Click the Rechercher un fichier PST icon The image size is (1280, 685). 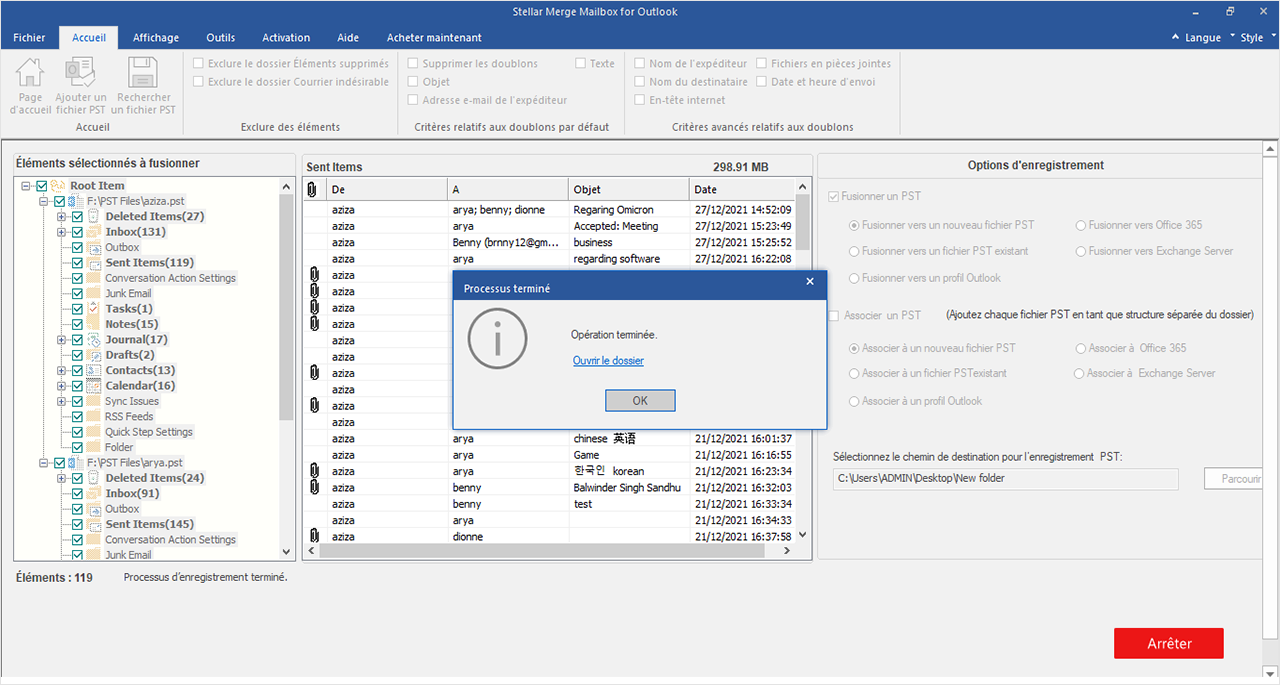(144, 73)
